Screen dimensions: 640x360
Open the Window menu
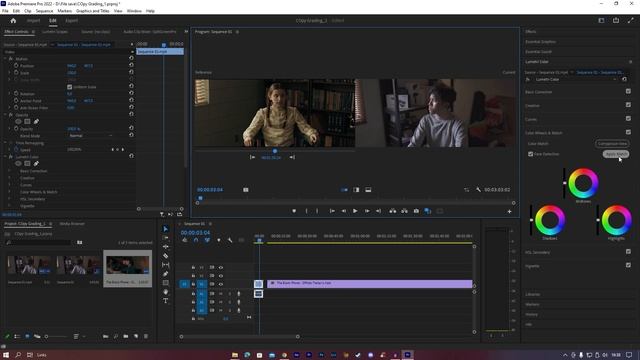134,11
